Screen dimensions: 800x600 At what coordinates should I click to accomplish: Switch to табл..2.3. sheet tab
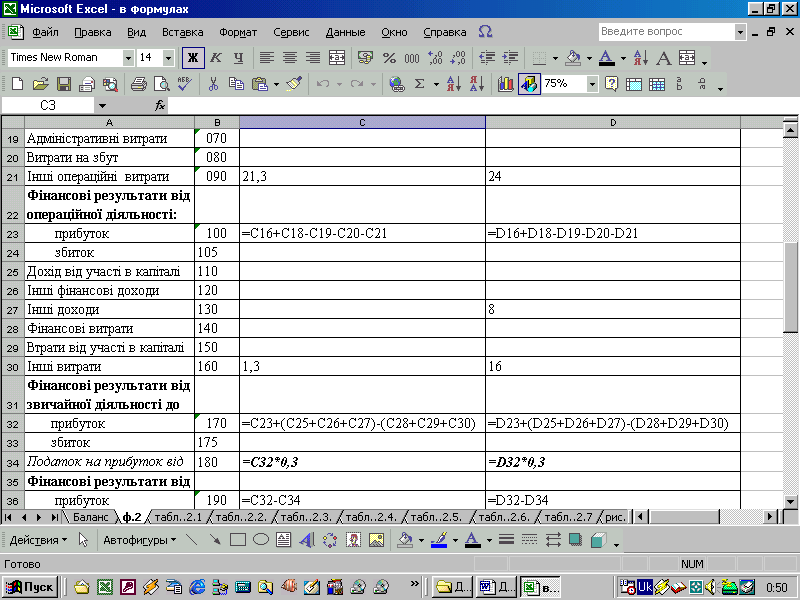point(306,517)
